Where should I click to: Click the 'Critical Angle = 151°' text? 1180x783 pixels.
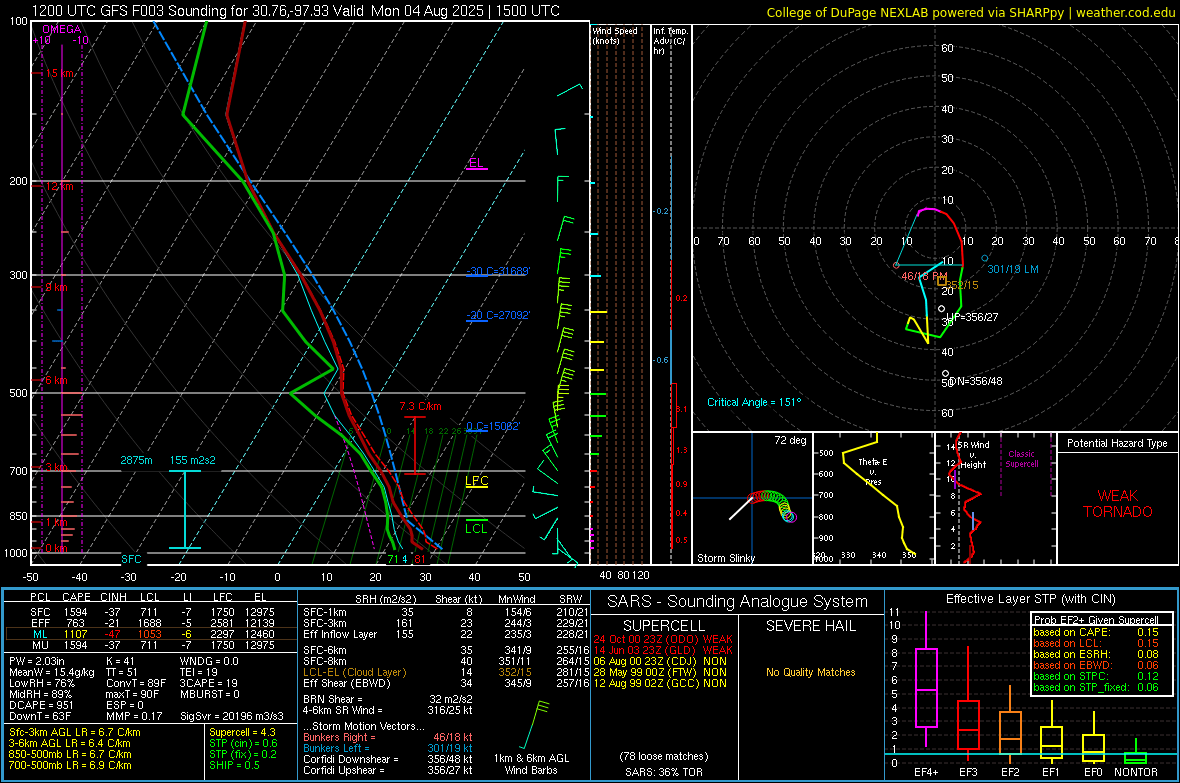click(754, 402)
